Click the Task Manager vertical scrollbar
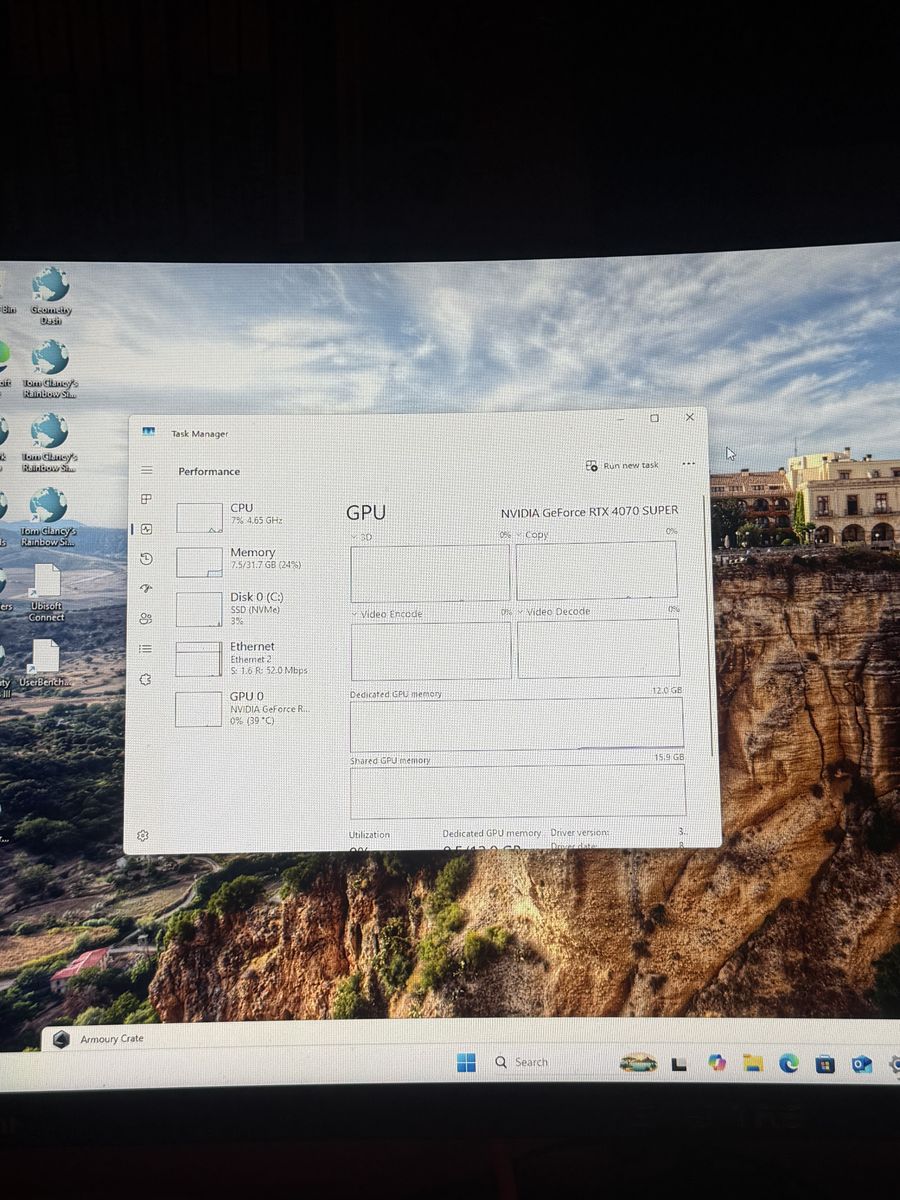This screenshot has height=1200, width=900. click(713, 620)
